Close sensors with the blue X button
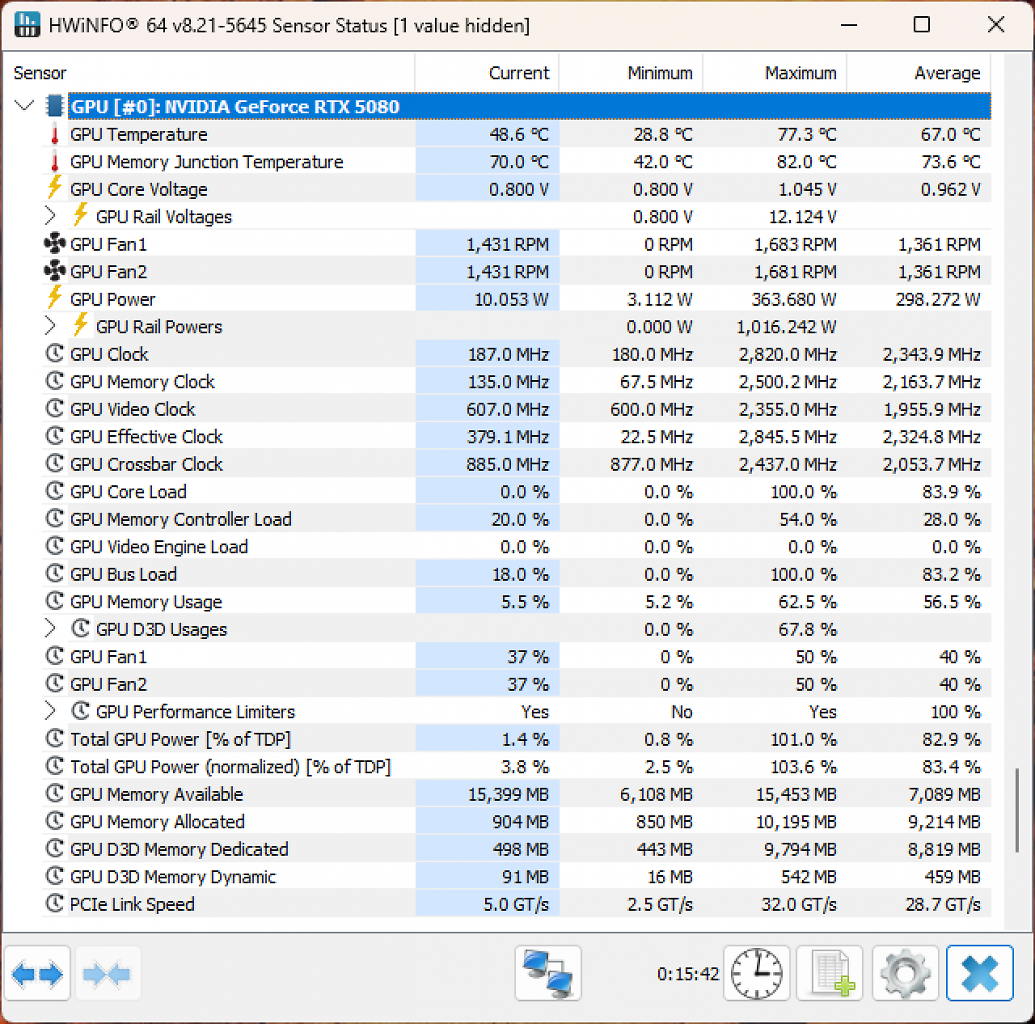 [980, 973]
